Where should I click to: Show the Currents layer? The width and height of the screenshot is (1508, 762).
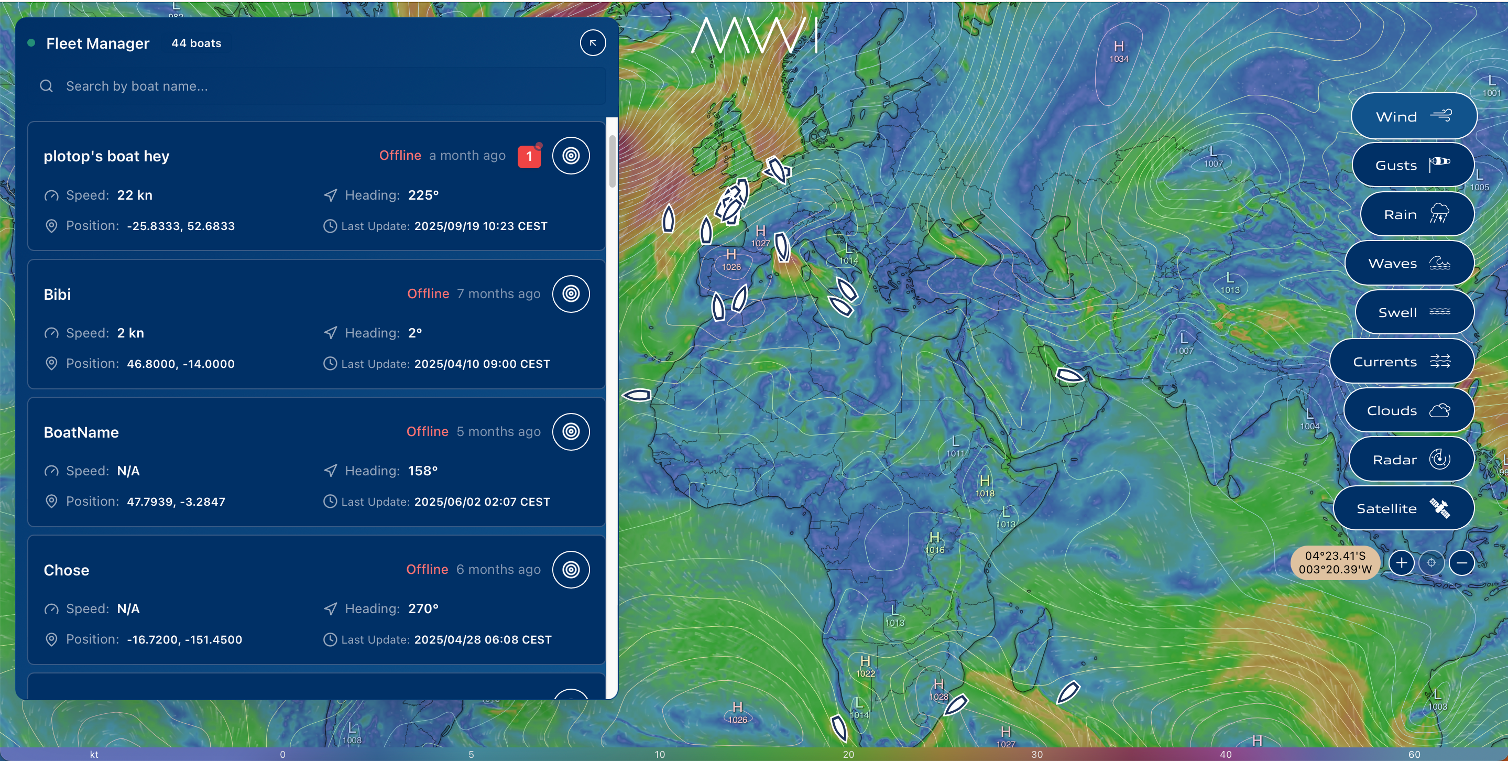1401,361
